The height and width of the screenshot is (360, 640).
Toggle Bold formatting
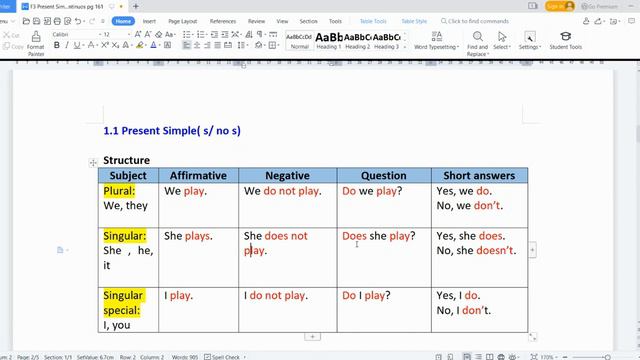click(x=57, y=45)
